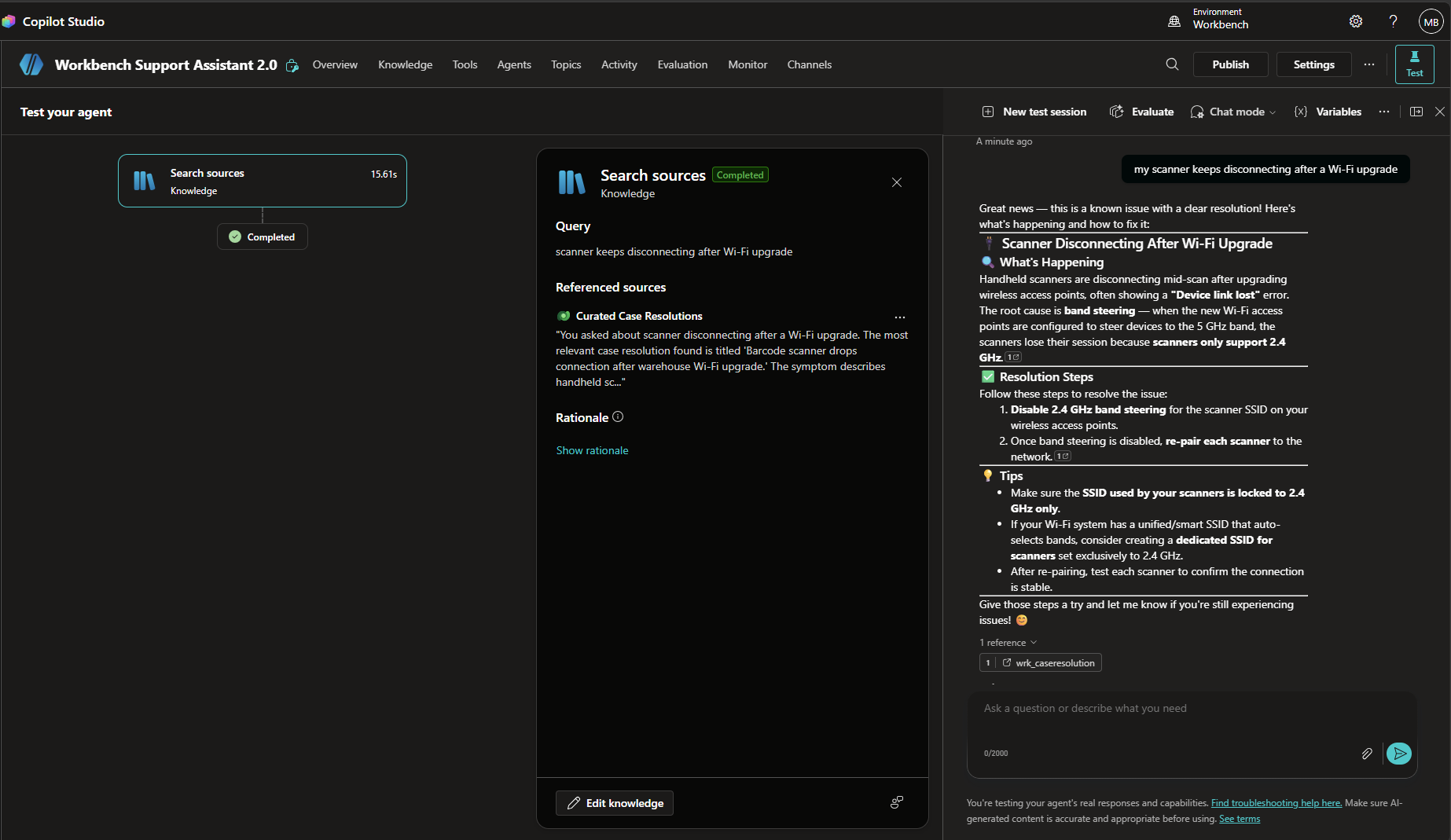Switch to the Tools tab
Image resolution: width=1451 pixels, height=840 pixels.
(x=465, y=64)
